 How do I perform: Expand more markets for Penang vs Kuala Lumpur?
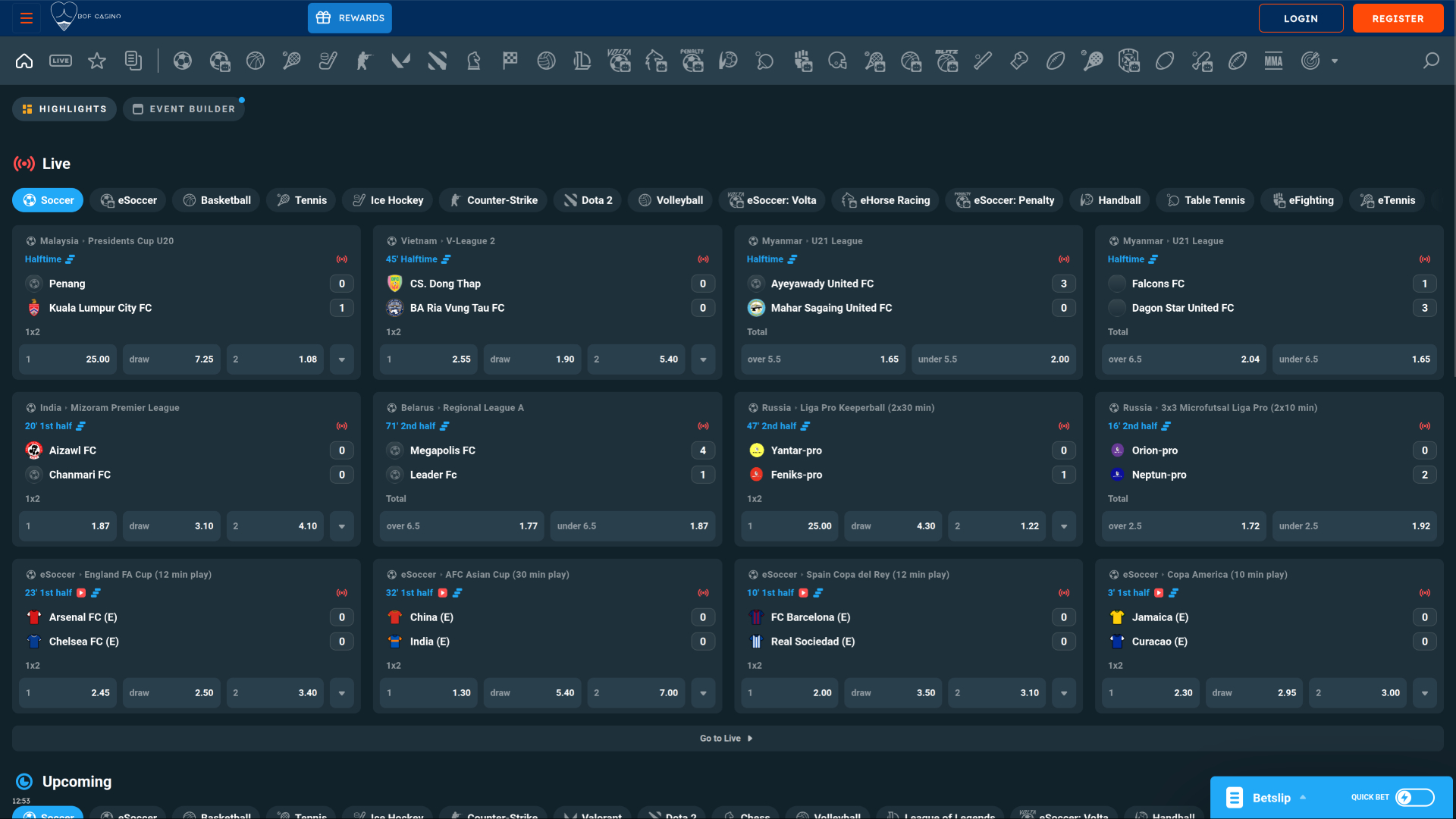tap(342, 359)
